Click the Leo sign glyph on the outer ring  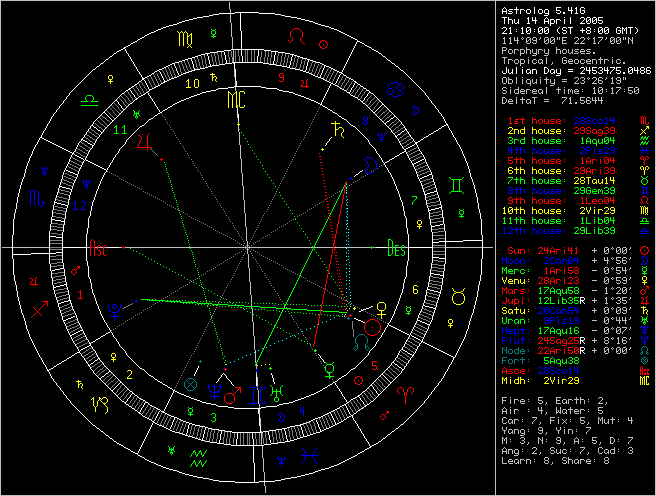point(297,36)
